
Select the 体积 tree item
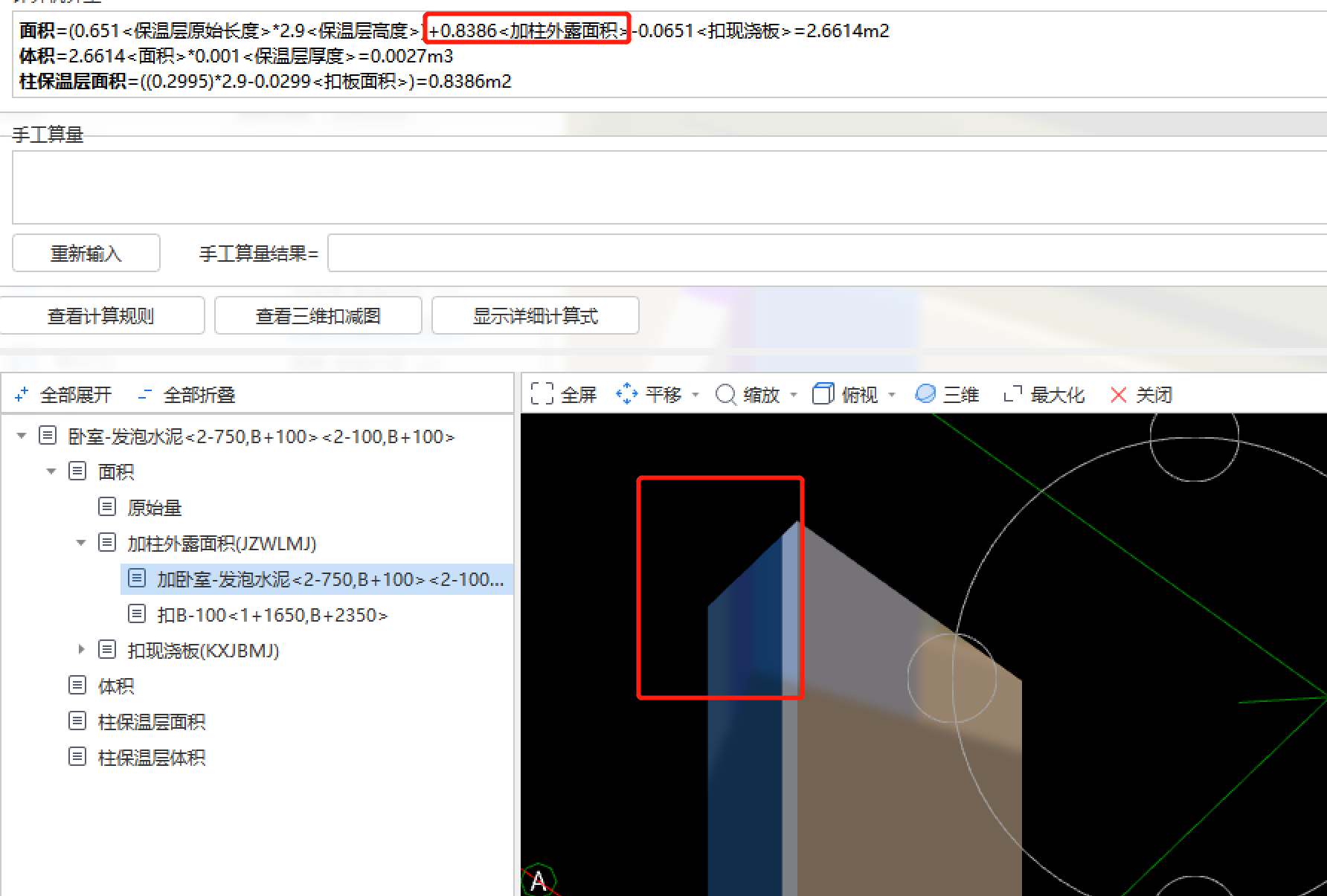(x=116, y=686)
